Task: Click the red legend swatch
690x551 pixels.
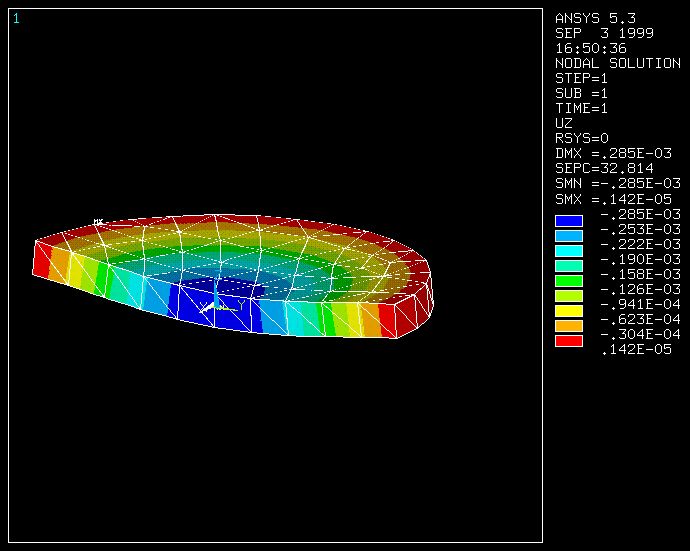Action: (x=569, y=341)
